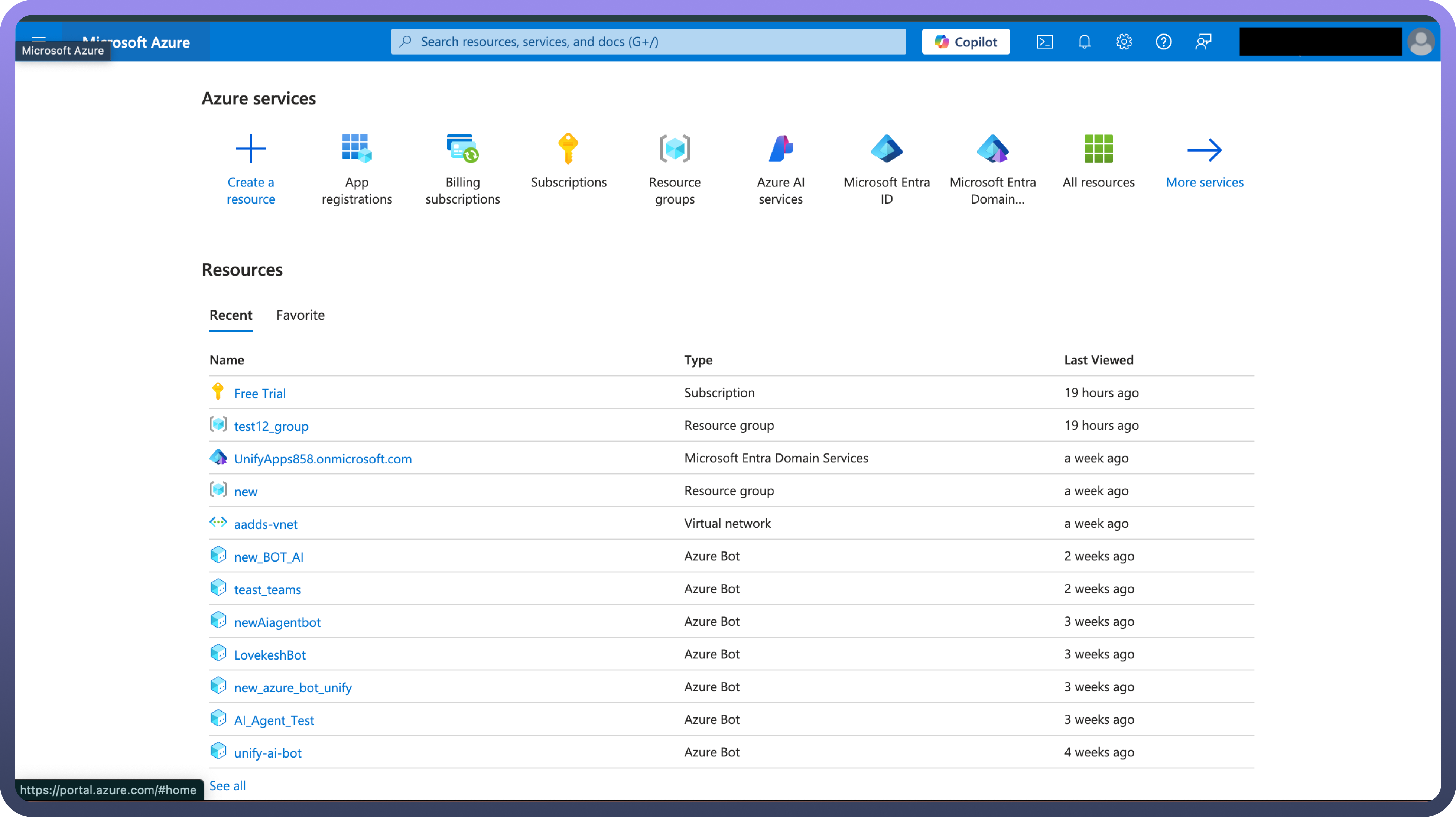Image resolution: width=1456 pixels, height=817 pixels.
Task: Open the Free Trial subscription link
Action: coord(259,393)
